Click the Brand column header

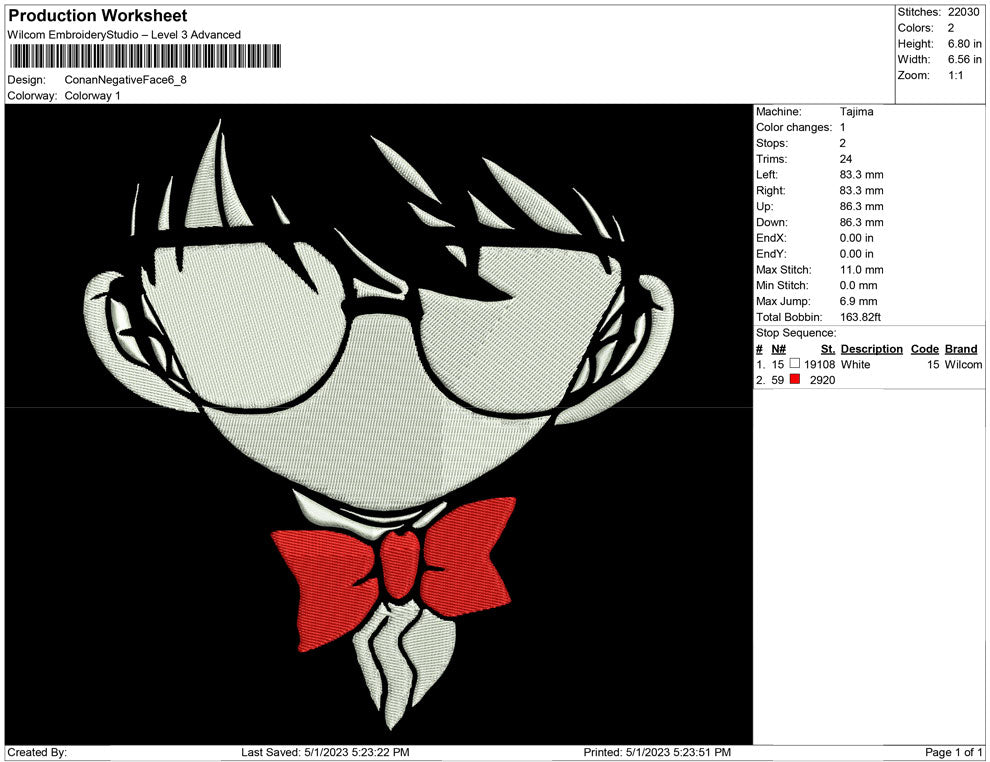[x=960, y=348]
